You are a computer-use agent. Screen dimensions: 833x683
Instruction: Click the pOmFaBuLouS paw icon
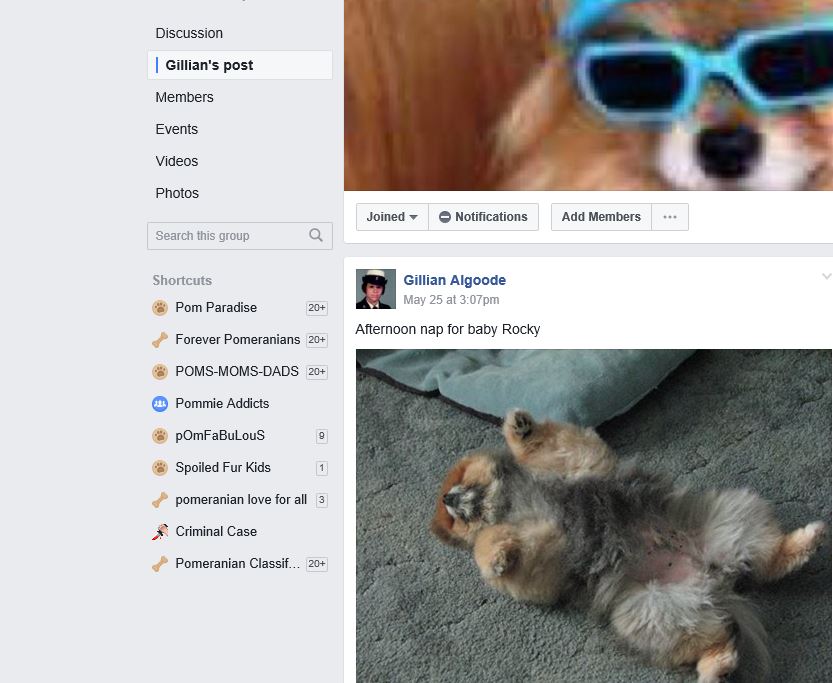click(x=160, y=436)
